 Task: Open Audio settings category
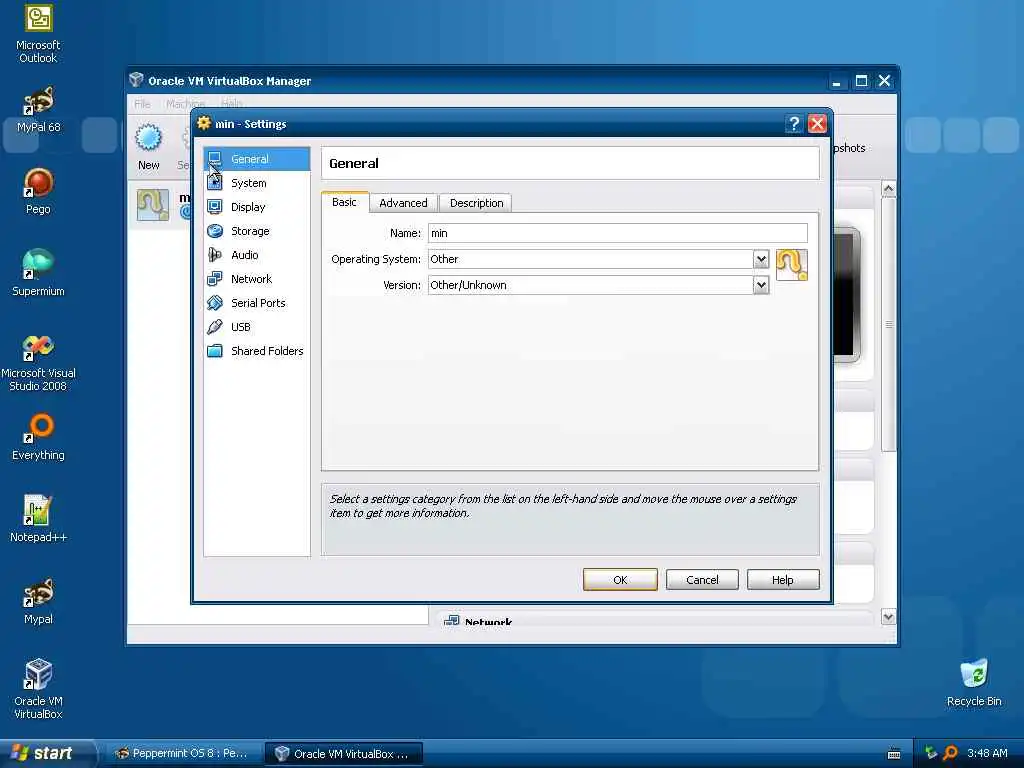(x=257, y=255)
